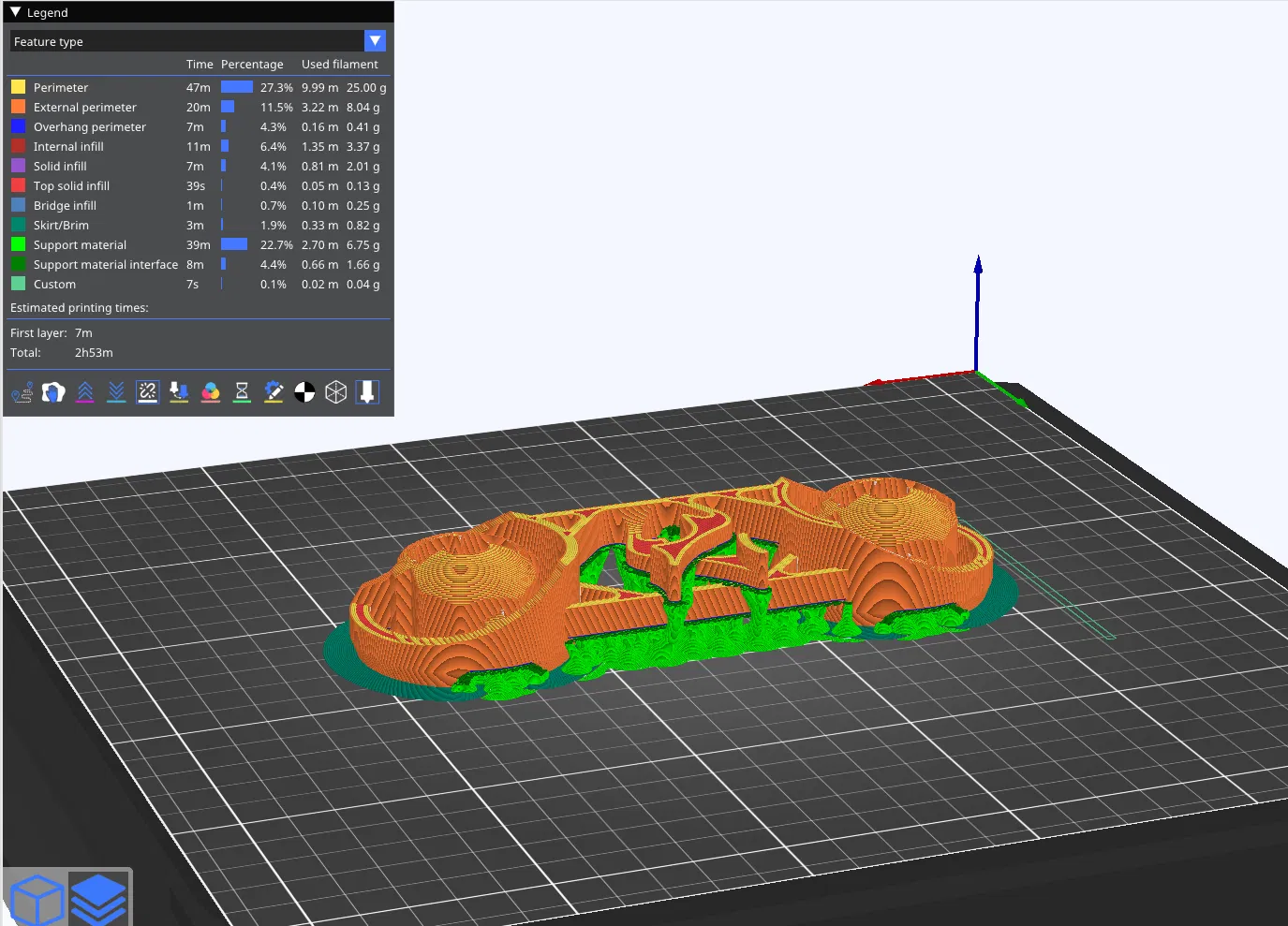Click the Overhang perimeter label

pos(90,127)
